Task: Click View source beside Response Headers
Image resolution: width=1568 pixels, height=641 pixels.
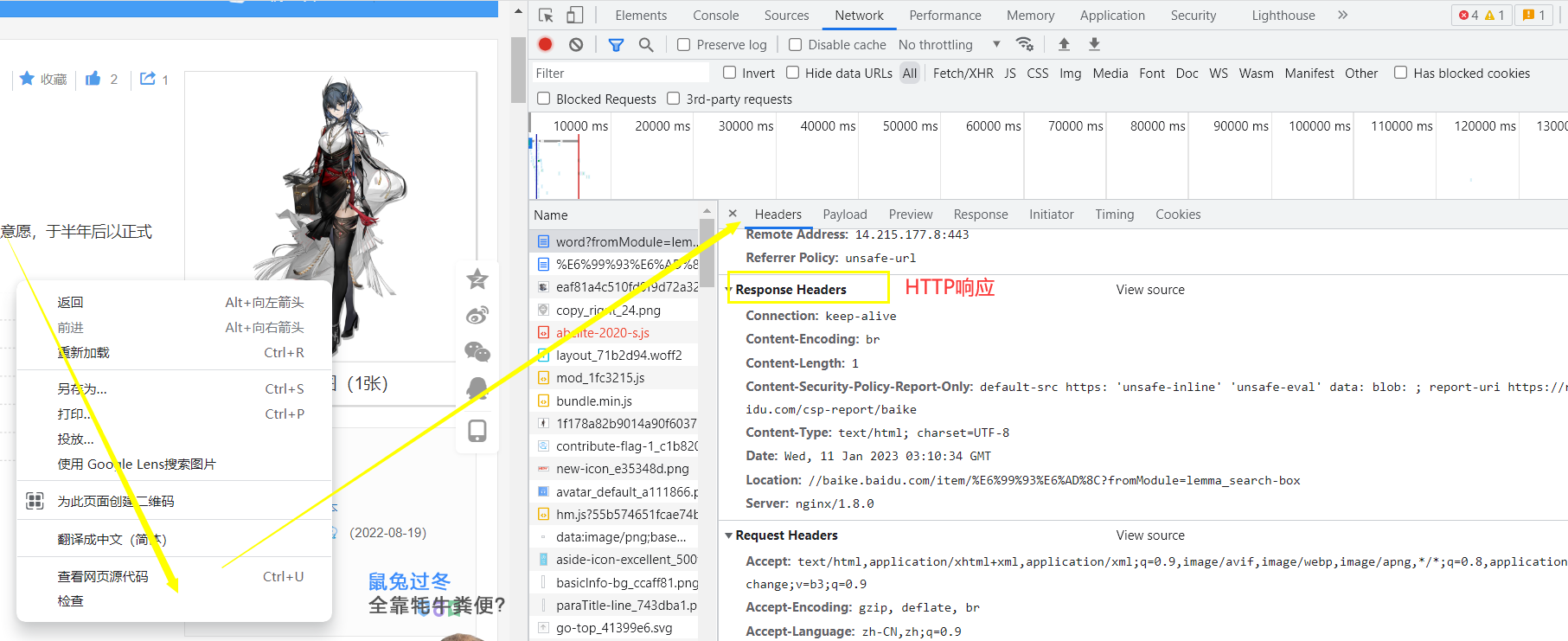Action: (x=1150, y=290)
